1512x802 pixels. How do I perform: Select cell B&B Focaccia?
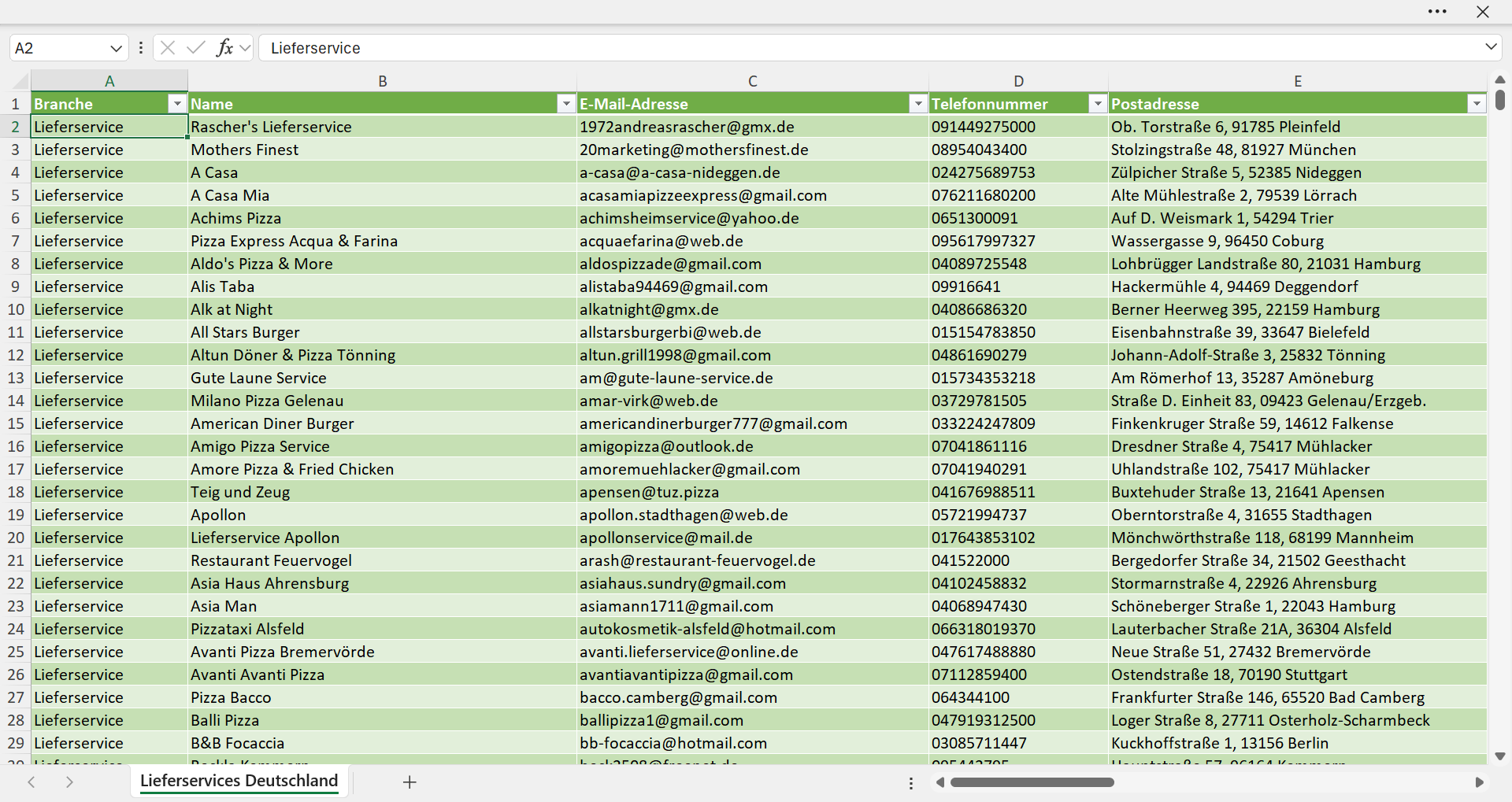[x=383, y=743]
